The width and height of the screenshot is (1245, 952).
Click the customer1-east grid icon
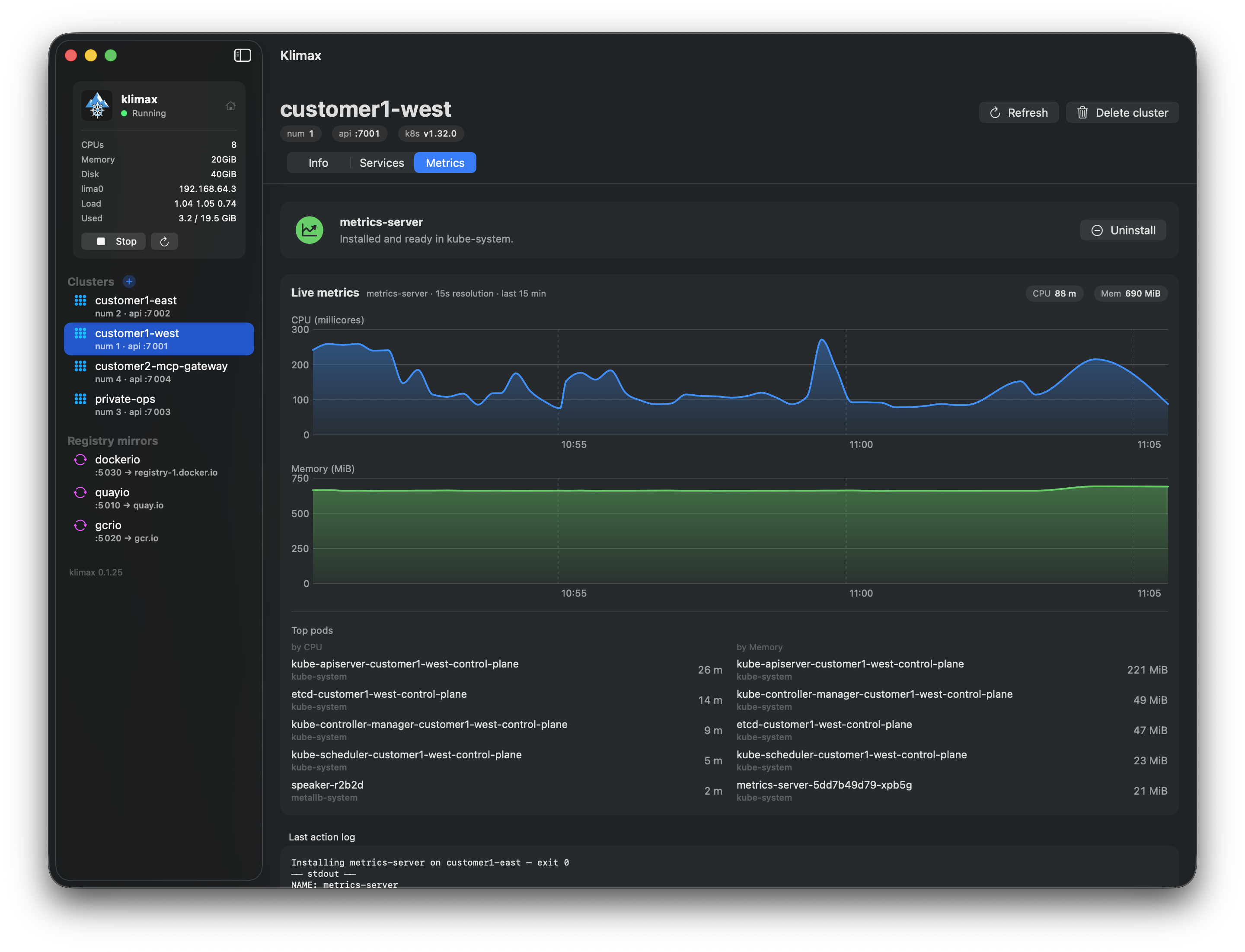click(80, 300)
